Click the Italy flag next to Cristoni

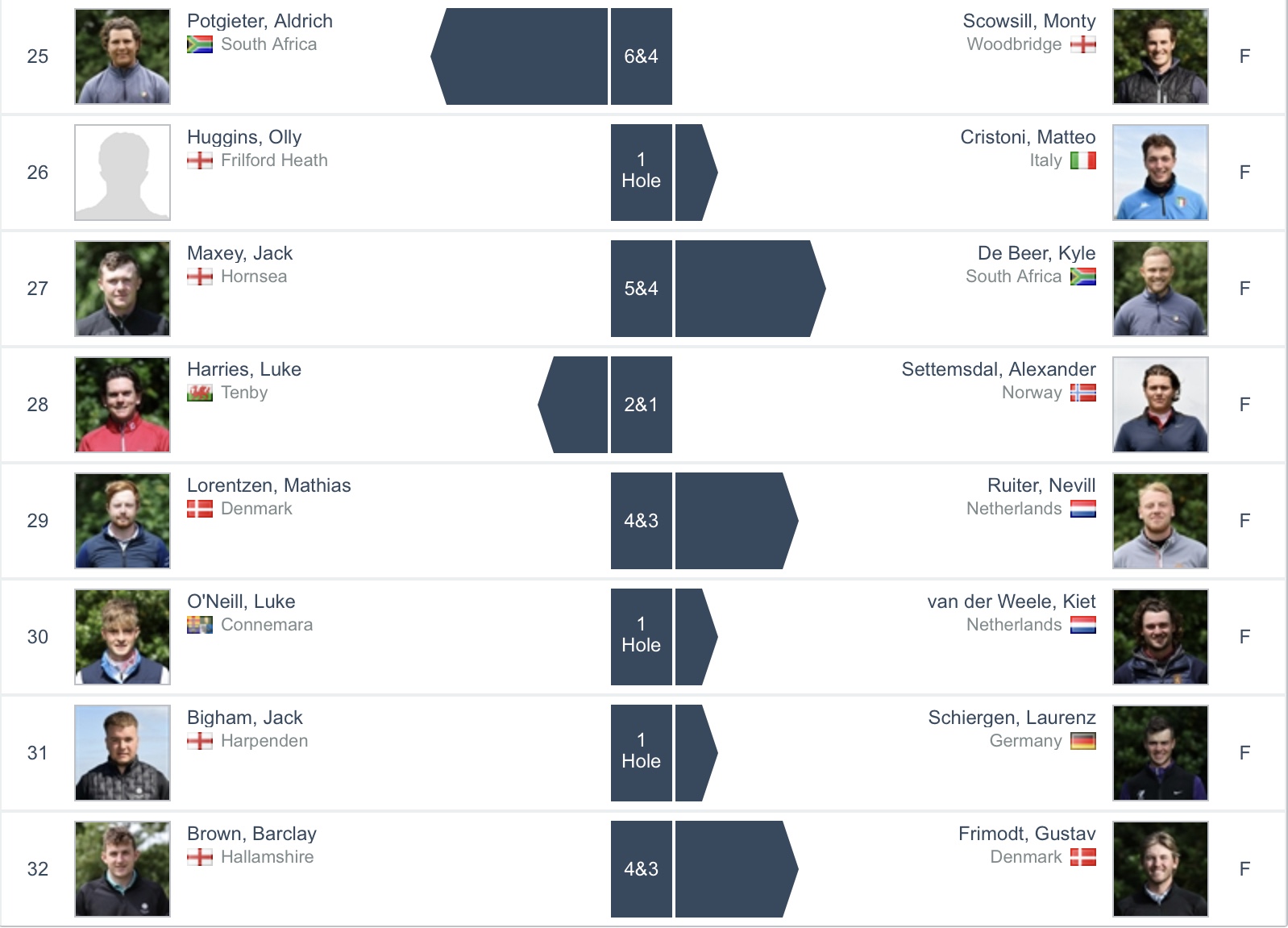point(1082,160)
